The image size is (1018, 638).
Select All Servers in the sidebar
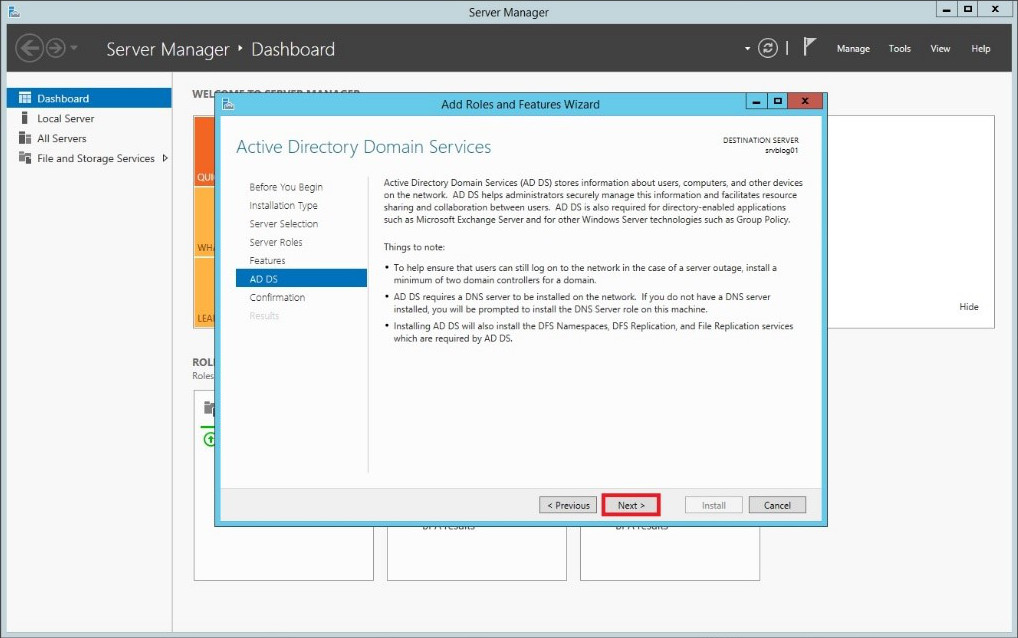tap(62, 138)
